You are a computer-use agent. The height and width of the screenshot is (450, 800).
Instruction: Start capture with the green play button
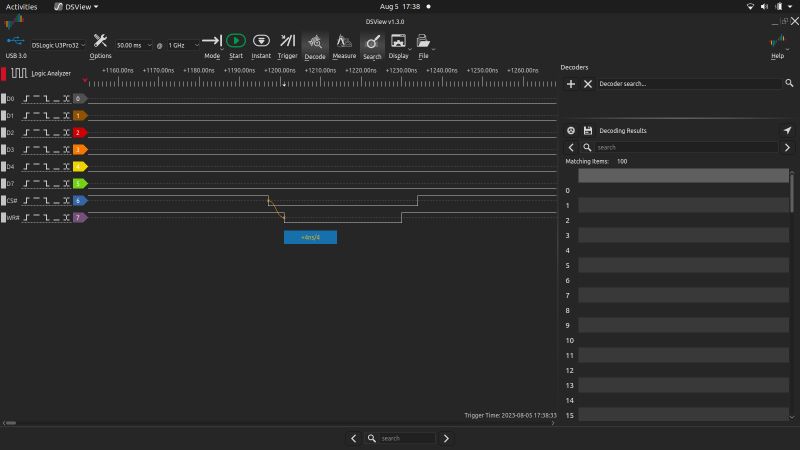pyautogui.click(x=236, y=46)
